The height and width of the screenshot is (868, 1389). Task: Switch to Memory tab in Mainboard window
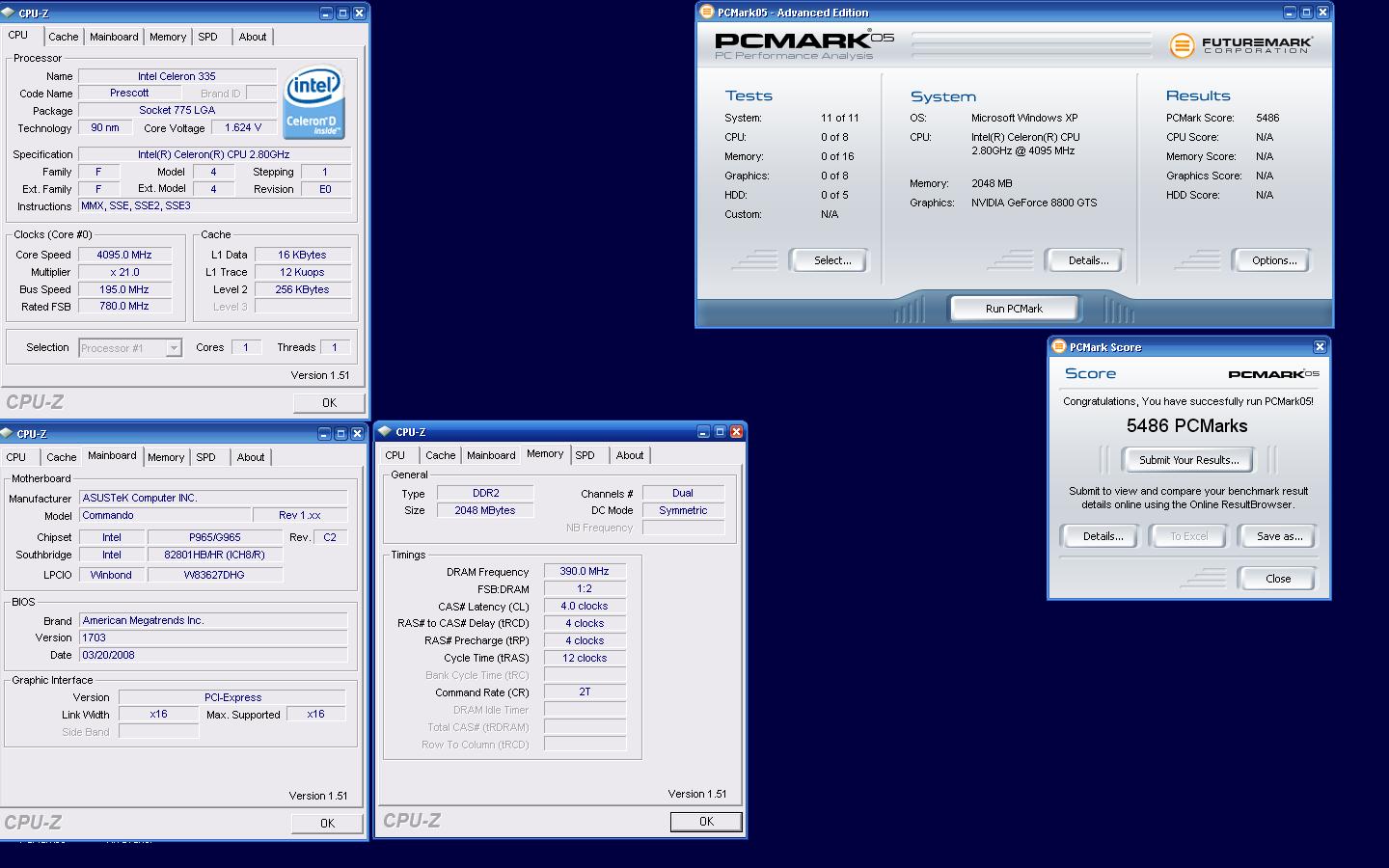[166, 457]
